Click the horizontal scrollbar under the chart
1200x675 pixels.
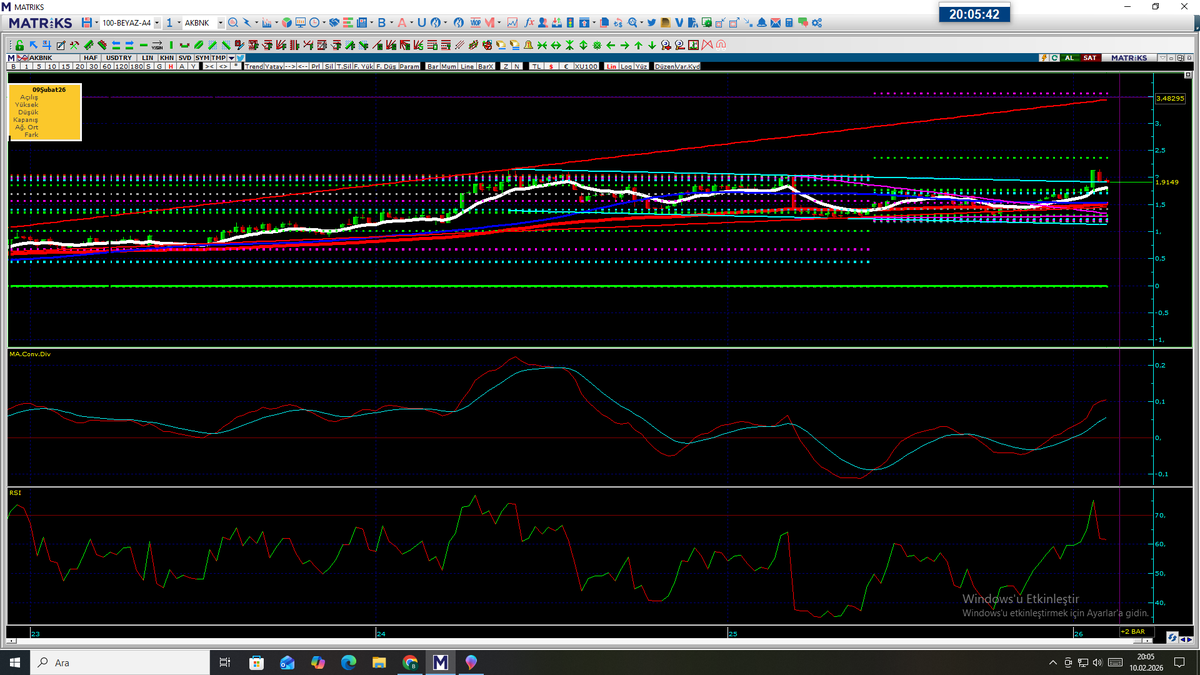[580, 641]
